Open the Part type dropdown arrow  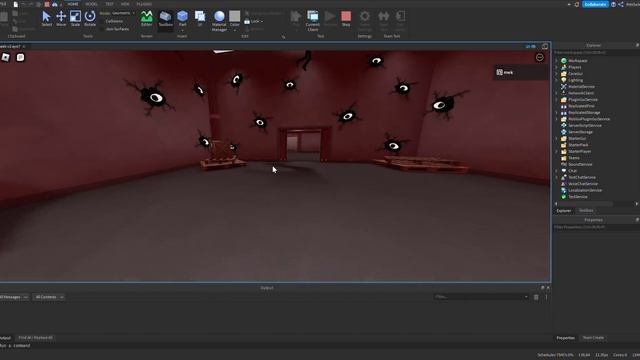(x=182, y=30)
